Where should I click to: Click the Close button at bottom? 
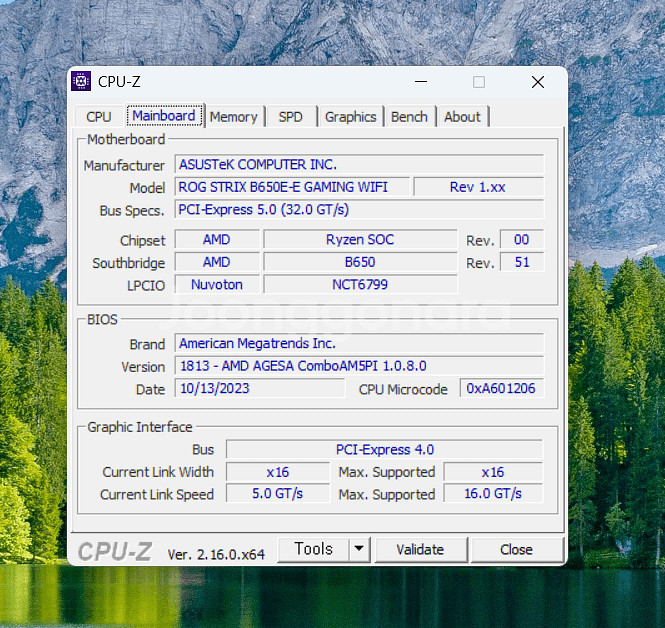coord(516,549)
